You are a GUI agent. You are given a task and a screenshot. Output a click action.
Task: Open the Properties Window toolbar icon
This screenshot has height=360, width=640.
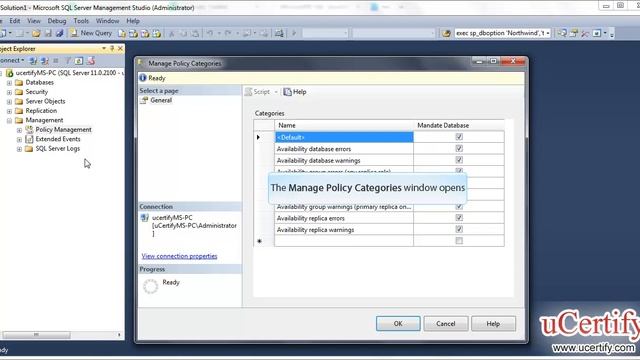[574, 33]
